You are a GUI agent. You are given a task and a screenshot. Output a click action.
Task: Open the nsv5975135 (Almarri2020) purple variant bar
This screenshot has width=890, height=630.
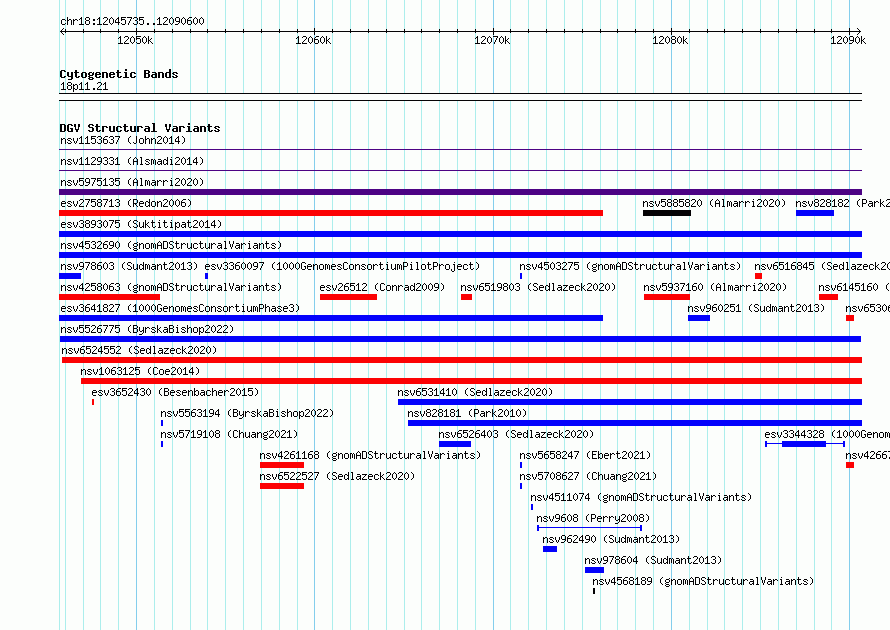click(460, 192)
